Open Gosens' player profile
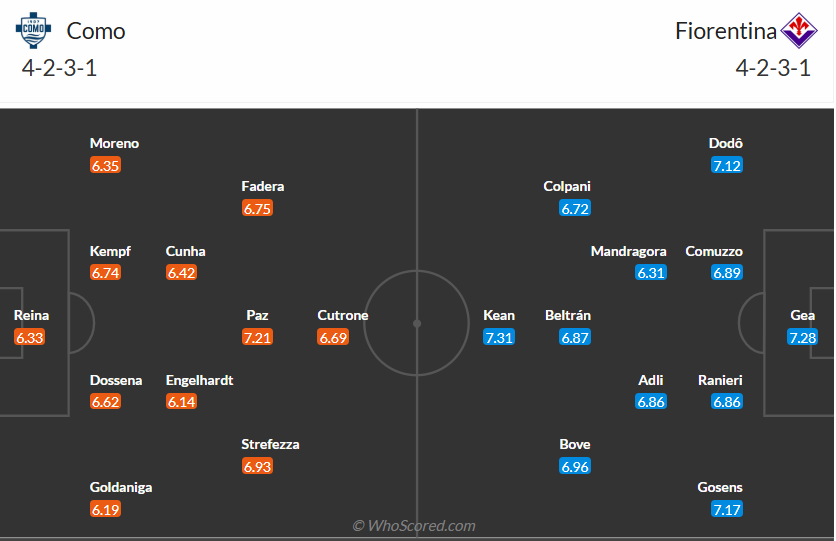Viewport: 836px width, 541px height. point(720,487)
